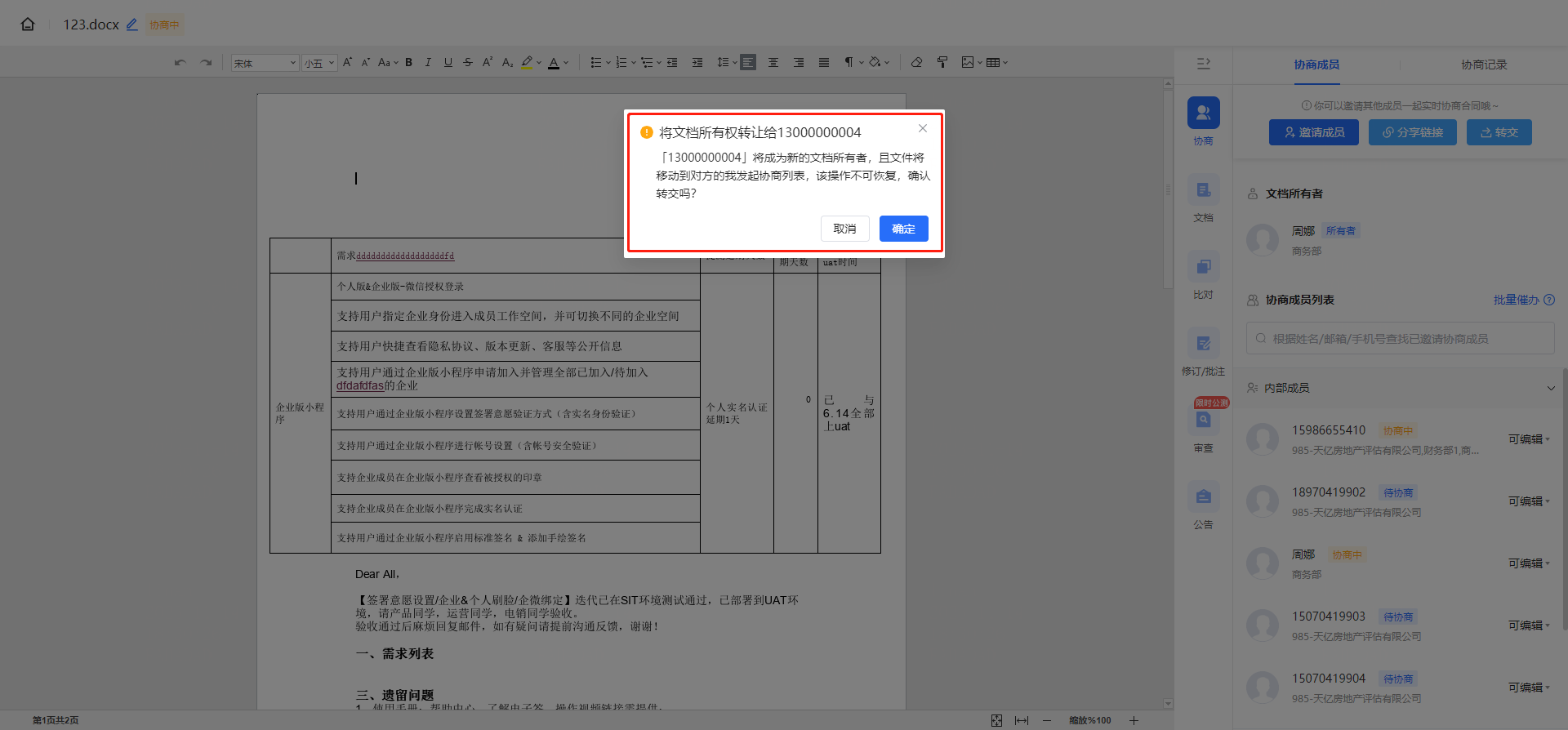The width and height of the screenshot is (1568, 730).
Task: Justify the text alignment
Action: point(824,62)
